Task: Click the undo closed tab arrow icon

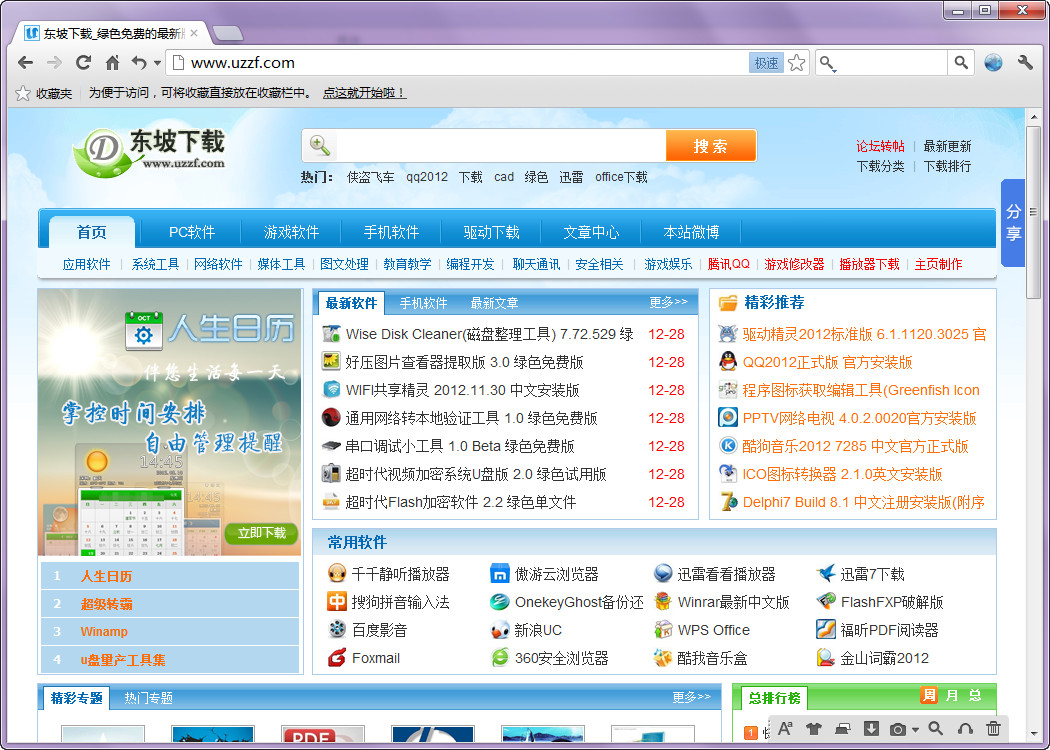Action: tap(139, 63)
